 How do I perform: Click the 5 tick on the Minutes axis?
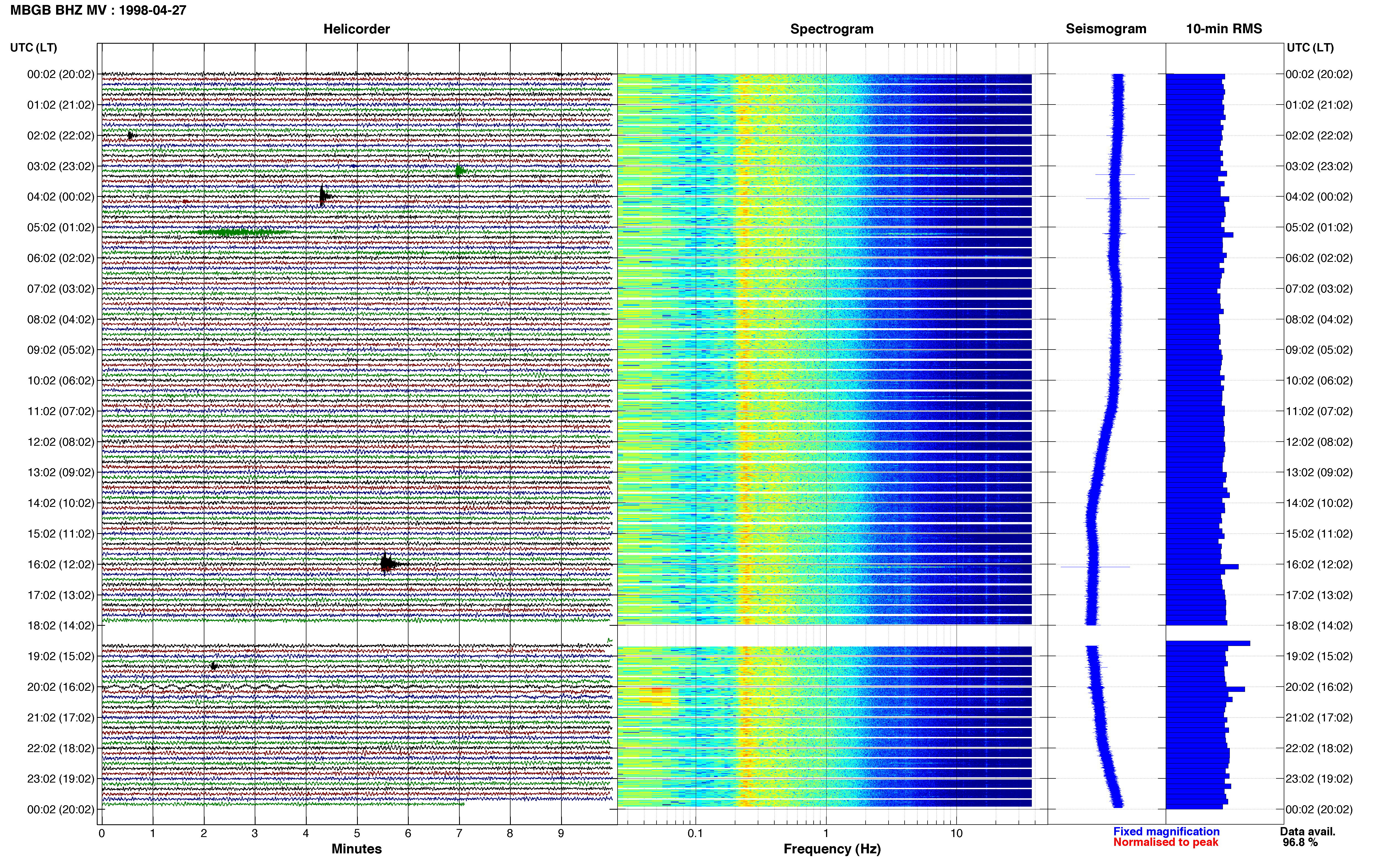pos(356,833)
